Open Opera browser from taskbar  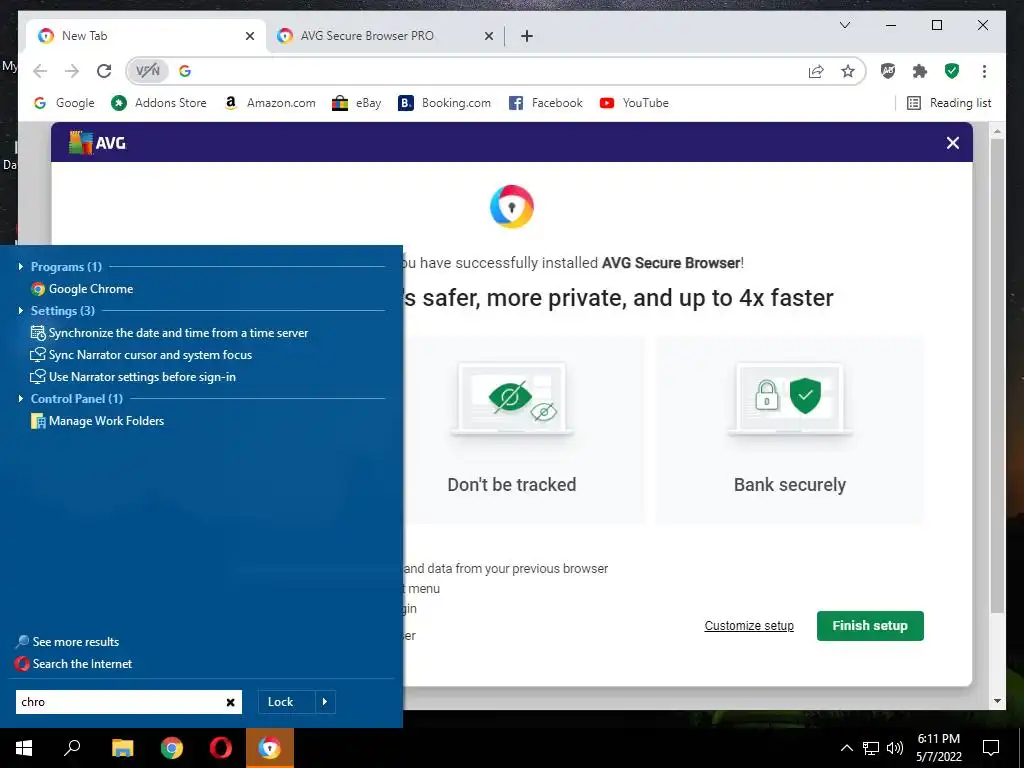[221, 748]
